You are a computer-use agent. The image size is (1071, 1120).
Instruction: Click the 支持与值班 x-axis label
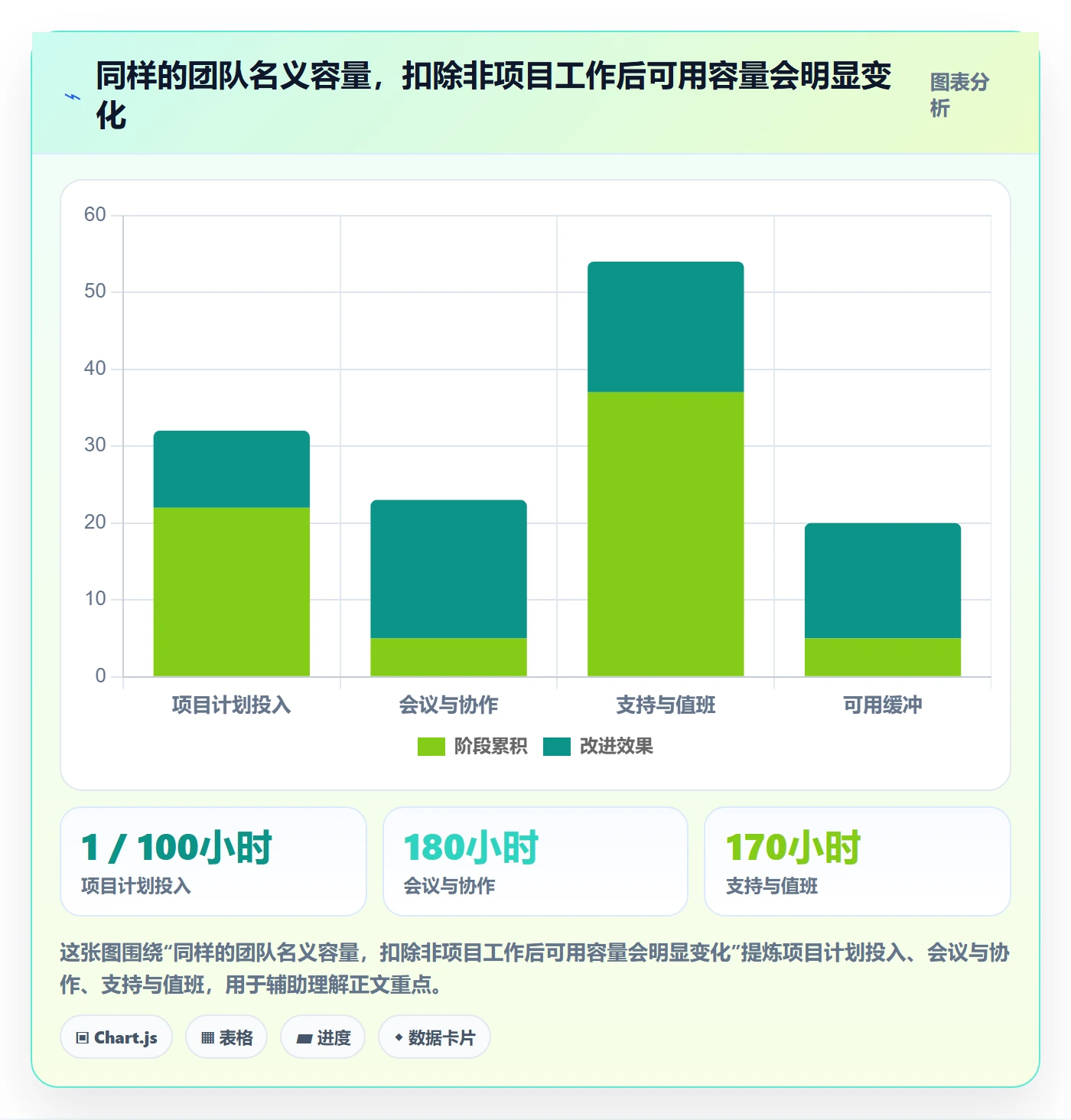tap(666, 705)
